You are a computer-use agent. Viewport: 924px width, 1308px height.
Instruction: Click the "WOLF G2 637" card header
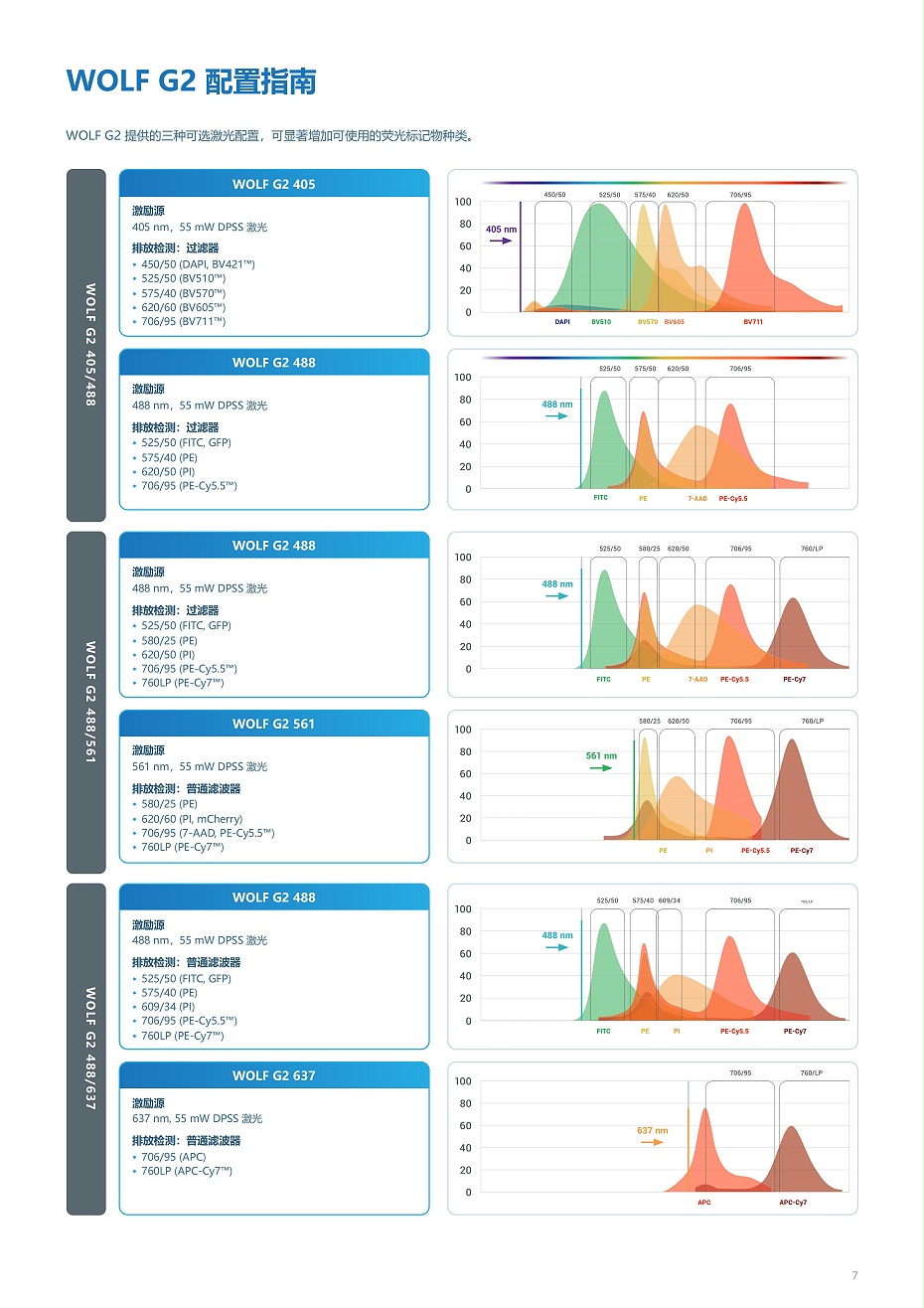click(x=274, y=1075)
